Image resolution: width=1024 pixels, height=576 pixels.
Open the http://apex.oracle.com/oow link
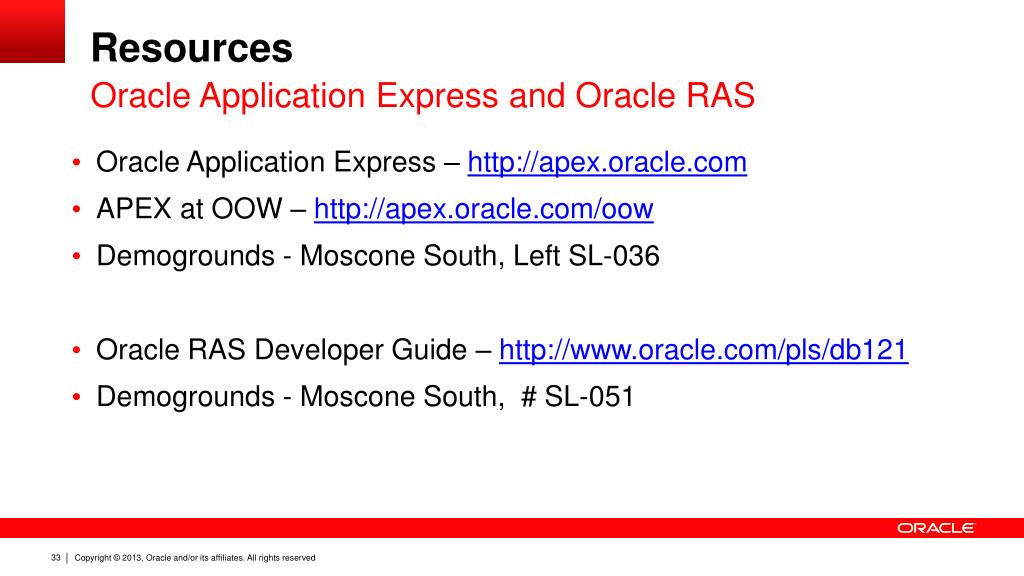pos(483,210)
